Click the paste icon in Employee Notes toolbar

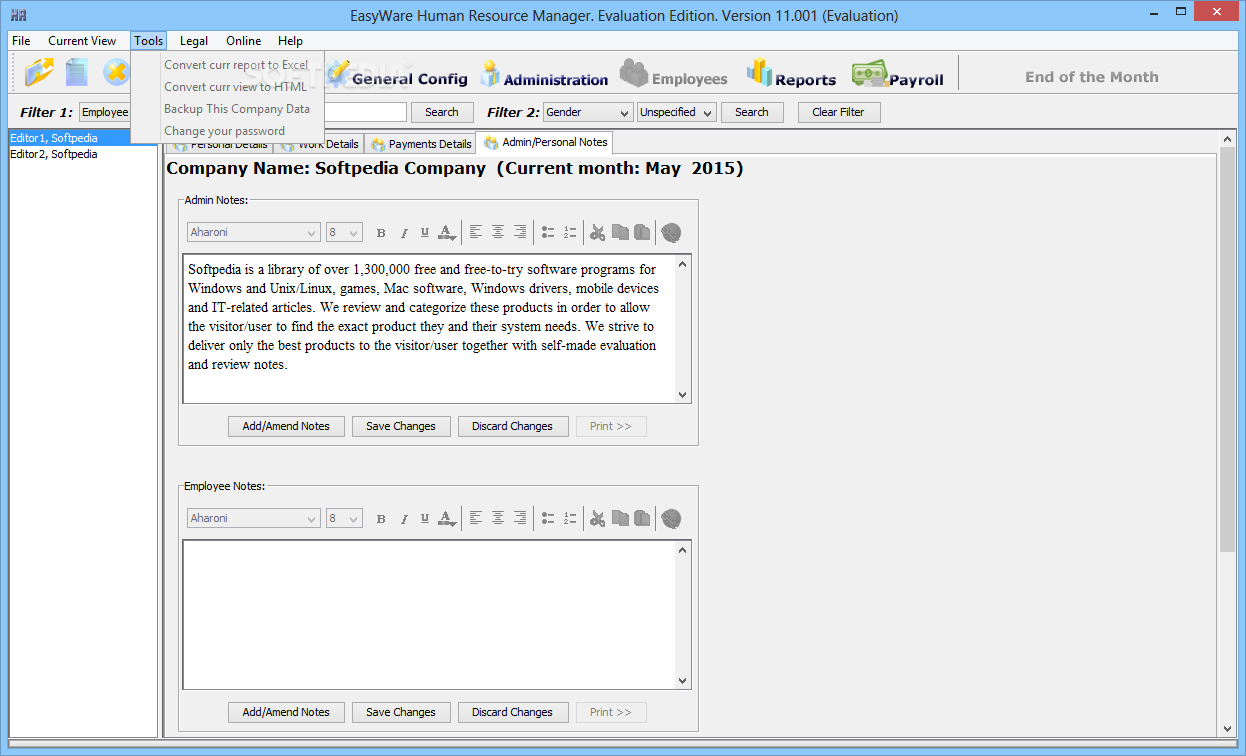tap(642, 518)
